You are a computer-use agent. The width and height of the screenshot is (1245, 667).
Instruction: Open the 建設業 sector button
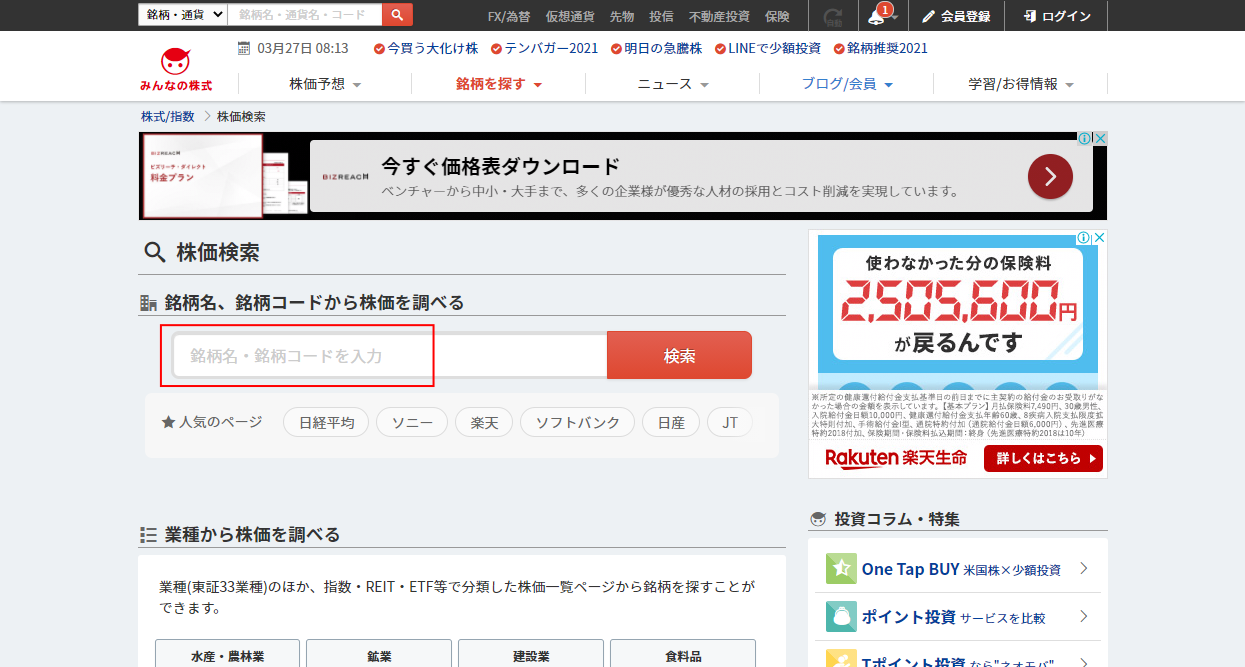pyautogui.click(x=531, y=656)
